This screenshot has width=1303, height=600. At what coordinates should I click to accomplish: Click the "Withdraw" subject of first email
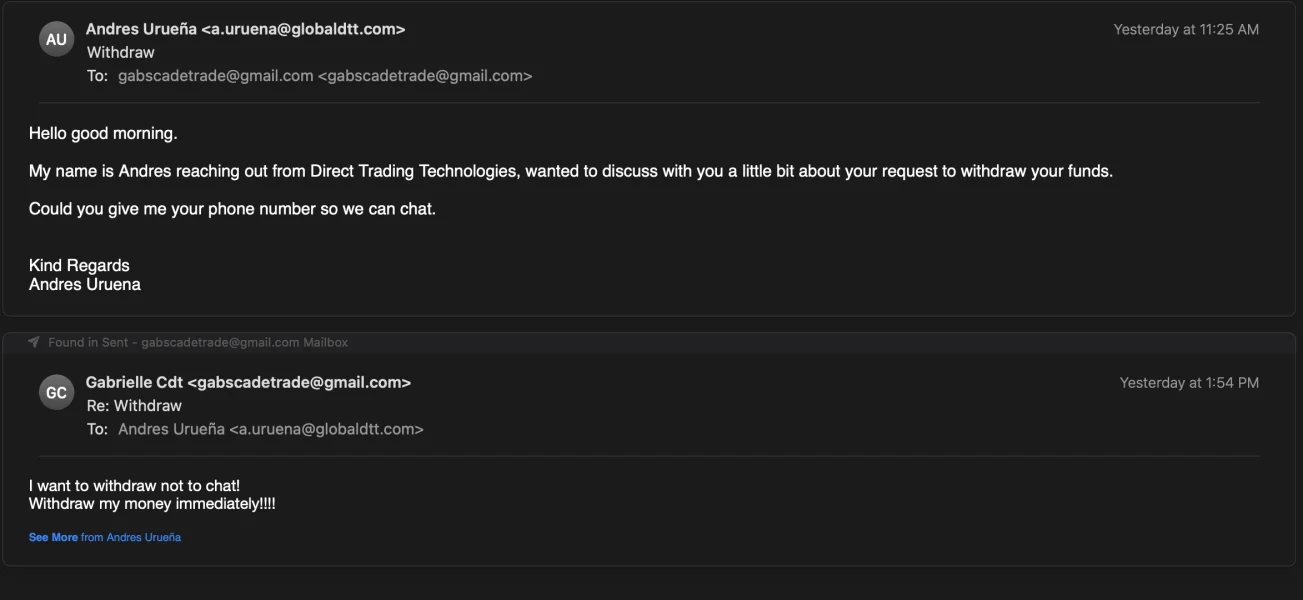pos(120,52)
